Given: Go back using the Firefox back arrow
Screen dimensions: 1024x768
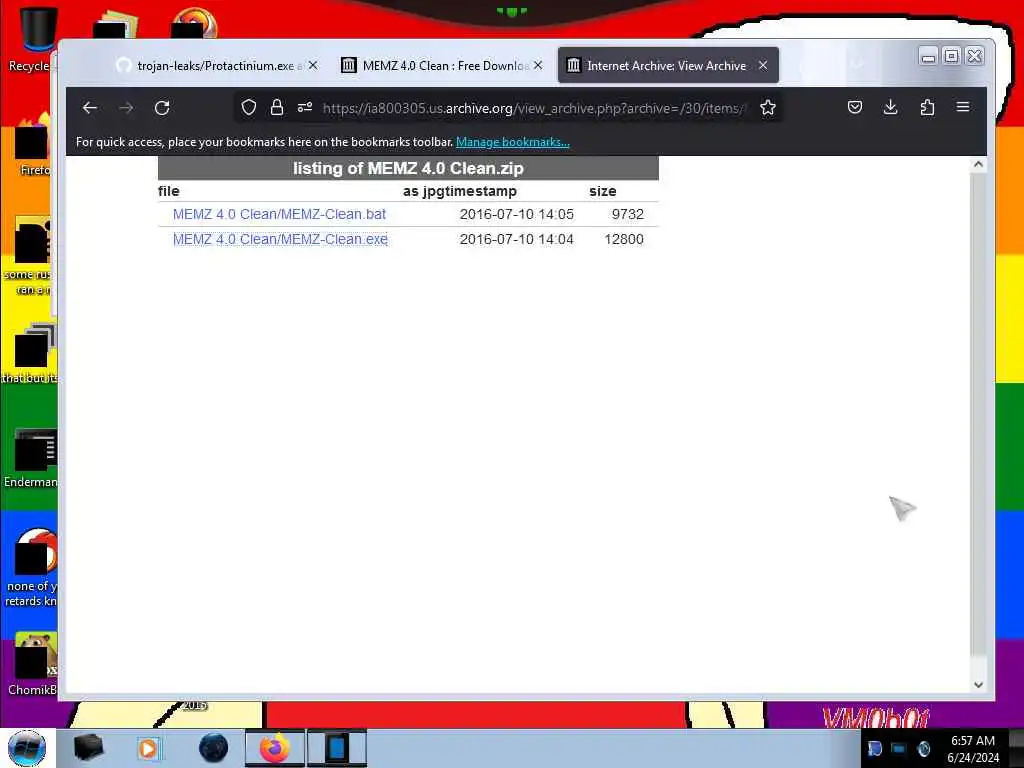Looking at the screenshot, I should click(x=89, y=108).
